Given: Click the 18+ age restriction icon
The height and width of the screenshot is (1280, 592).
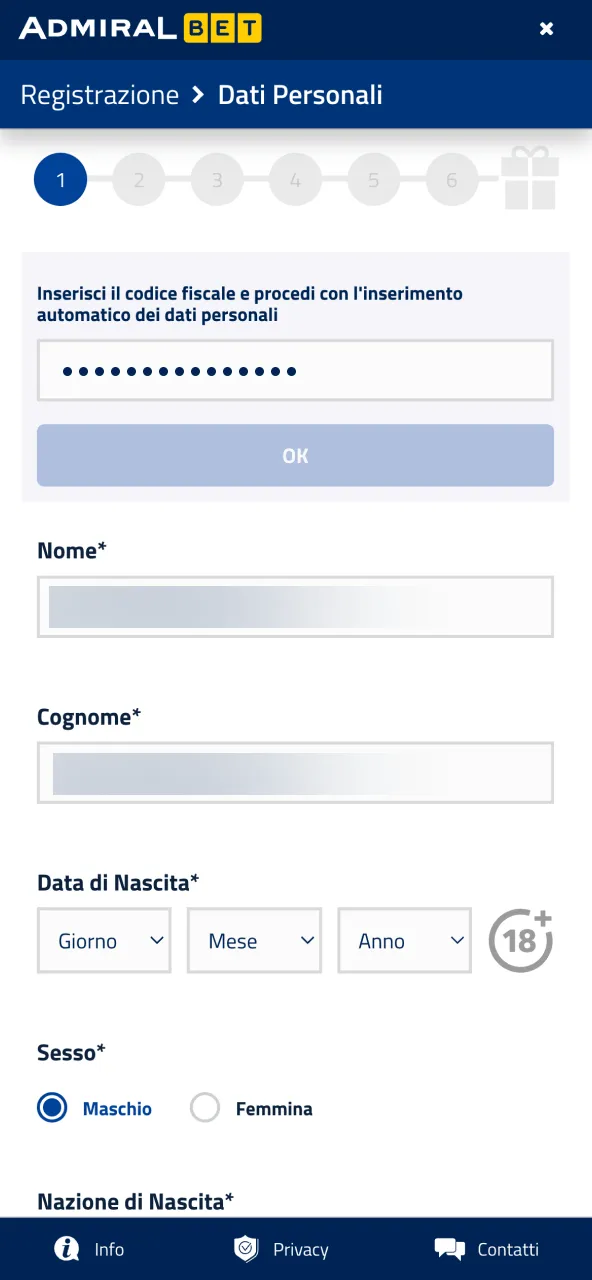Looking at the screenshot, I should pyautogui.click(x=521, y=941).
